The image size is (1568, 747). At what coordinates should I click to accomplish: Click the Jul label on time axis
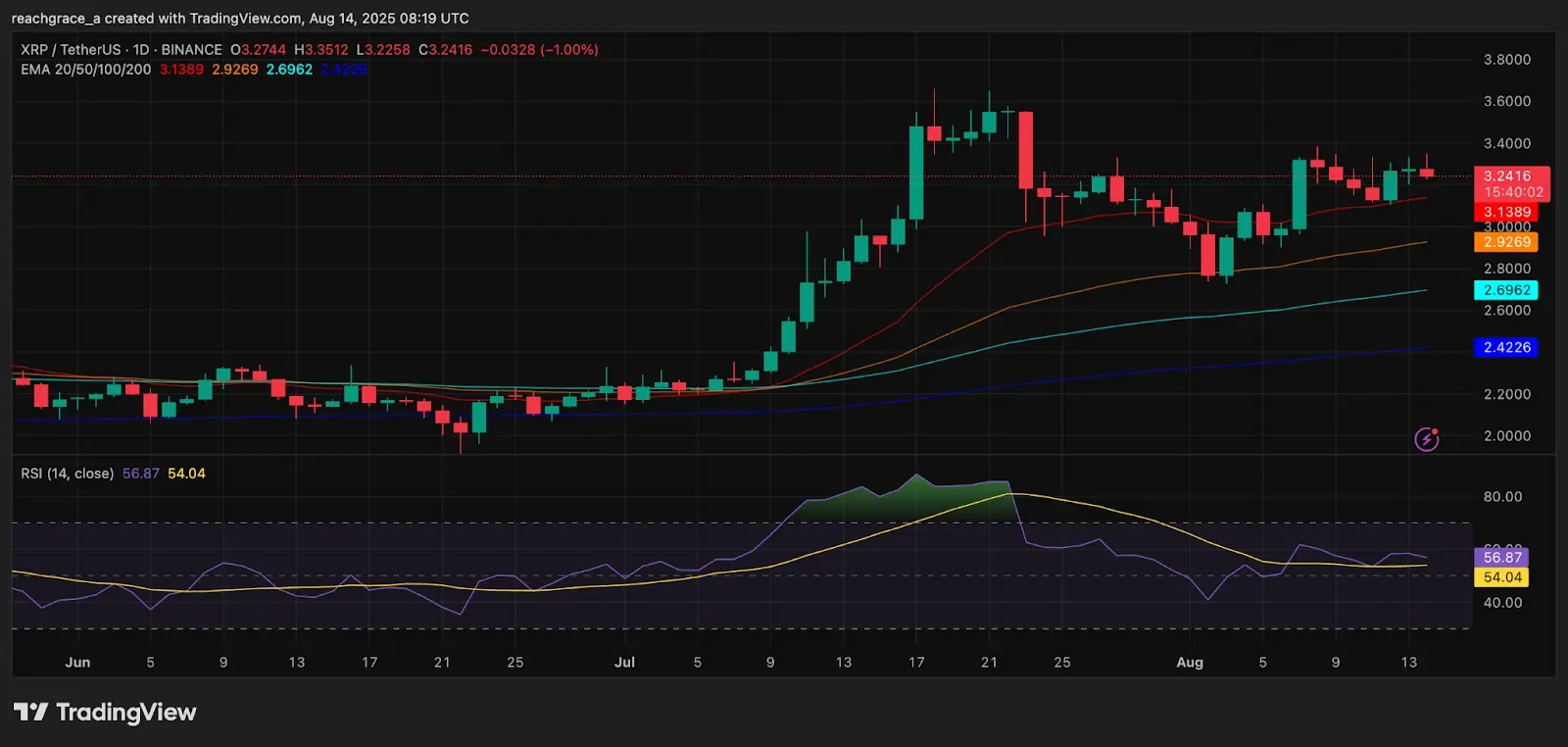click(x=624, y=662)
